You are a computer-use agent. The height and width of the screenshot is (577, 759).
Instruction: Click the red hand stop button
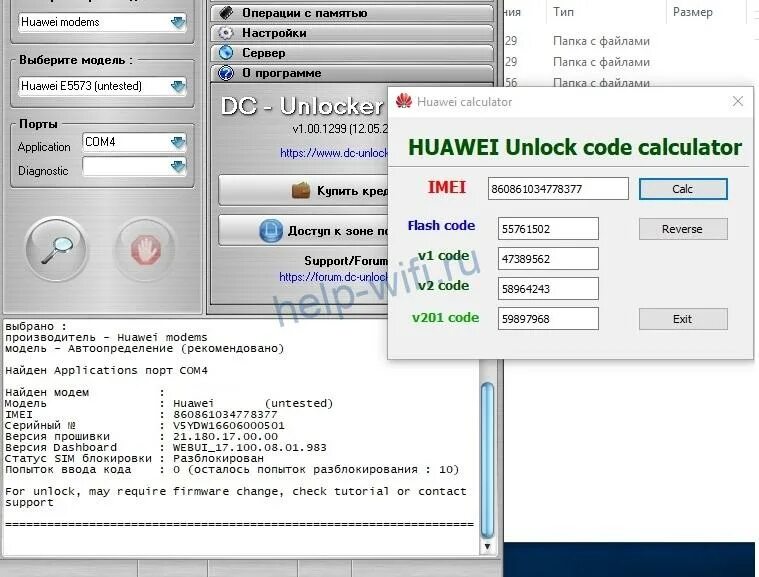[145, 249]
